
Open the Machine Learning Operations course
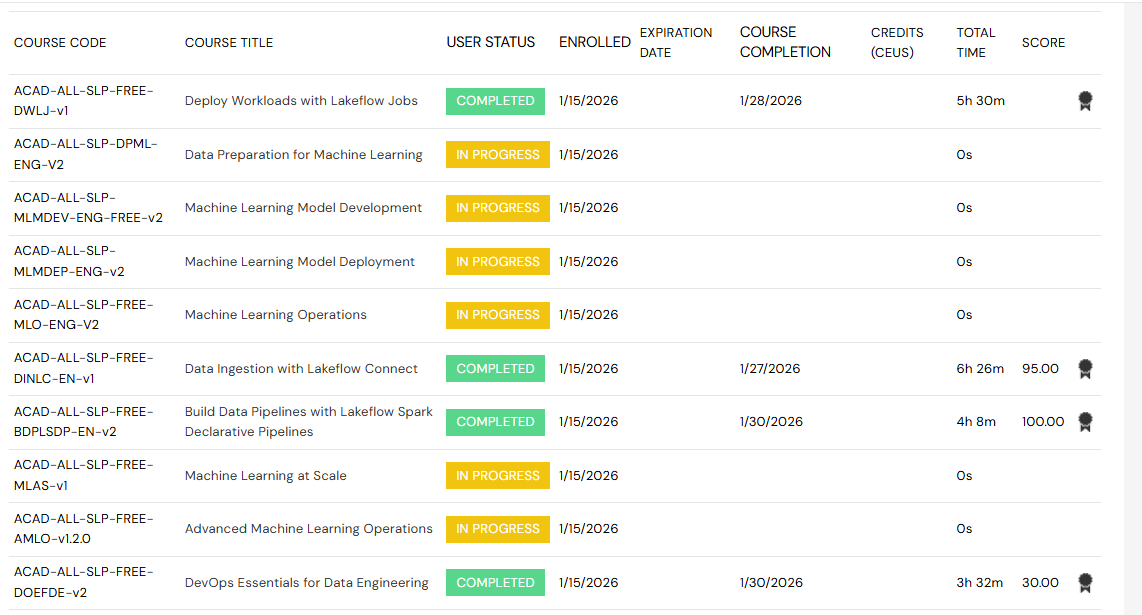point(275,315)
